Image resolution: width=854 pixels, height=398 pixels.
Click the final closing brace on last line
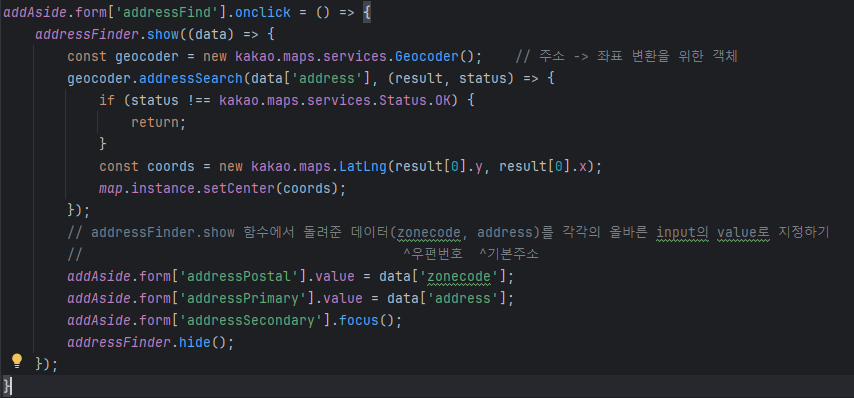(x=7, y=386)
